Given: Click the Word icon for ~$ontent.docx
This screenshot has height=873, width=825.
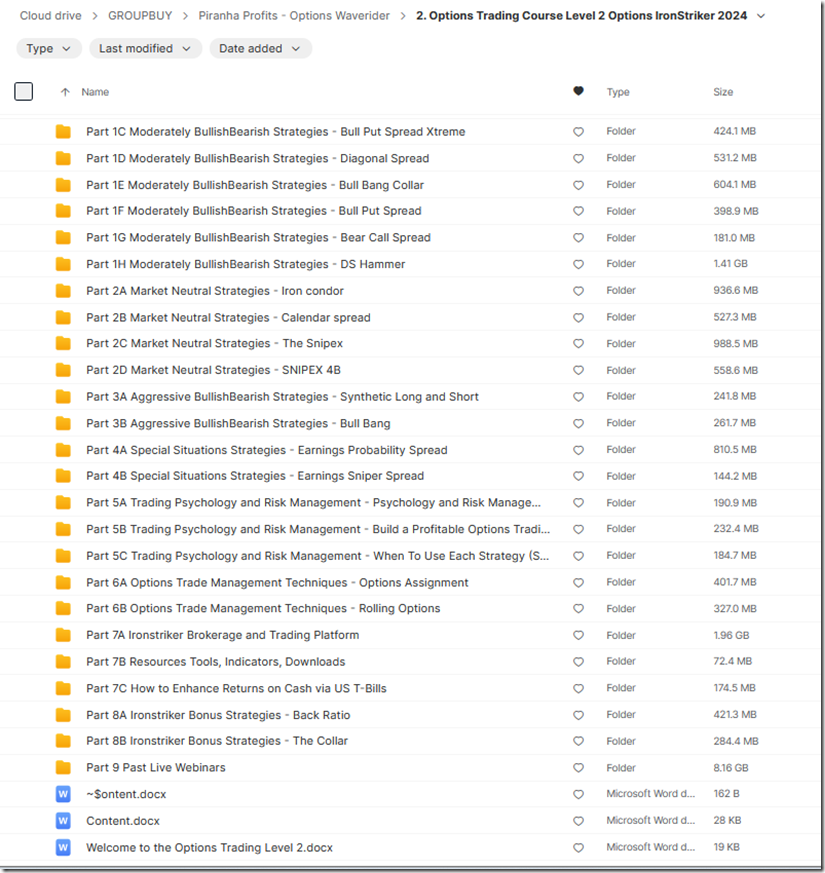Looking at the screenshot, I should [64, 794].
